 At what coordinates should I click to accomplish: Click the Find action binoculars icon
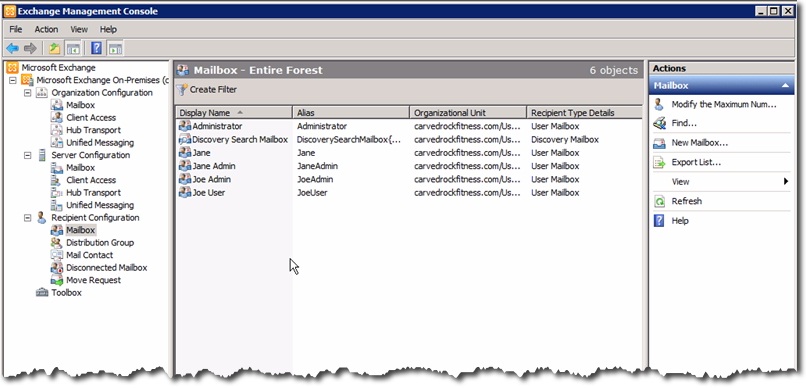[659, 124]
